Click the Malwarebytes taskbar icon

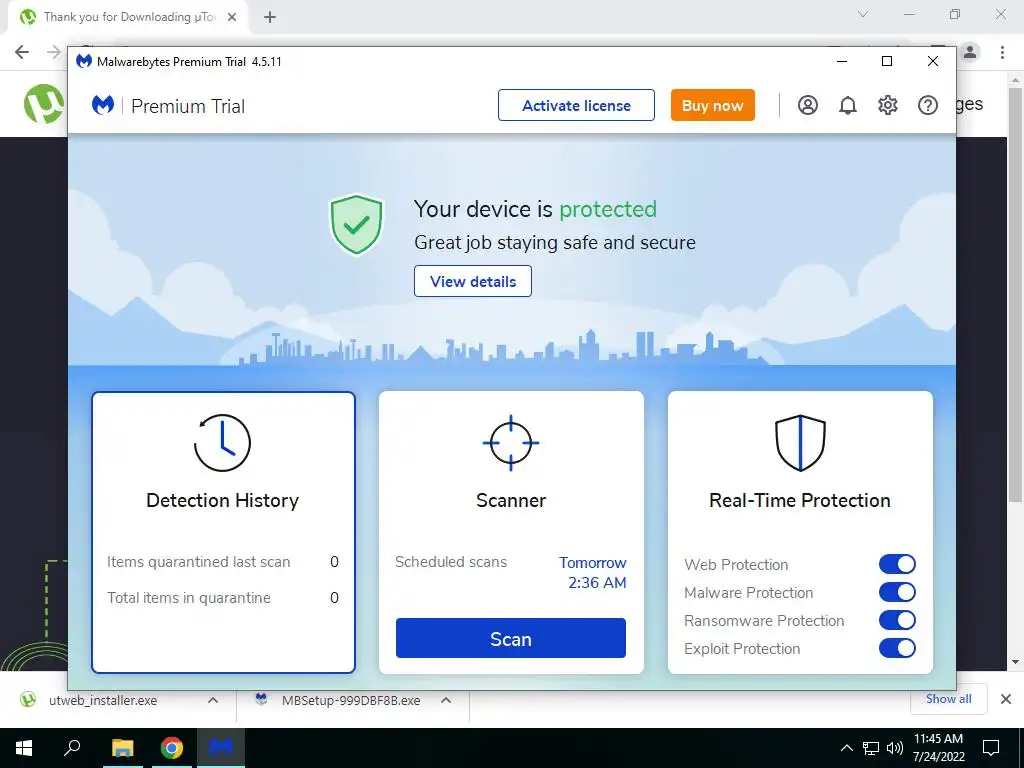coord(221,748)
